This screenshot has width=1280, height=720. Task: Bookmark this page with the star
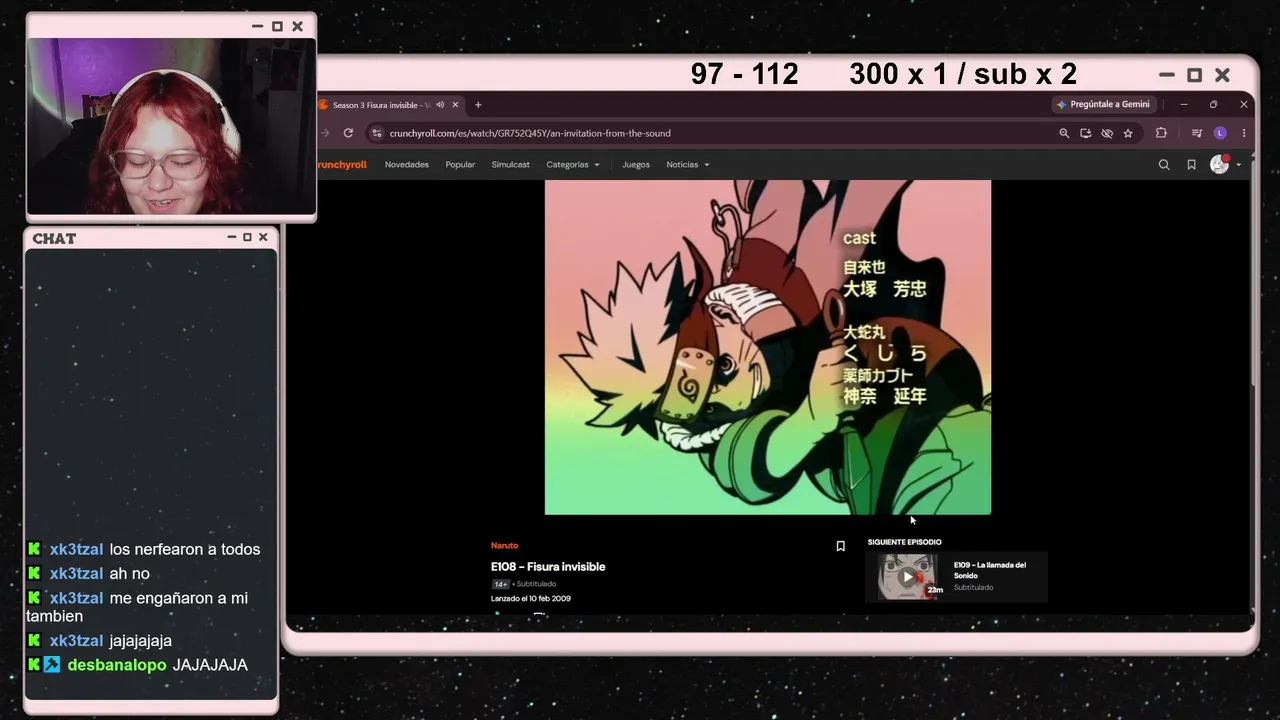pos(1128,133)
